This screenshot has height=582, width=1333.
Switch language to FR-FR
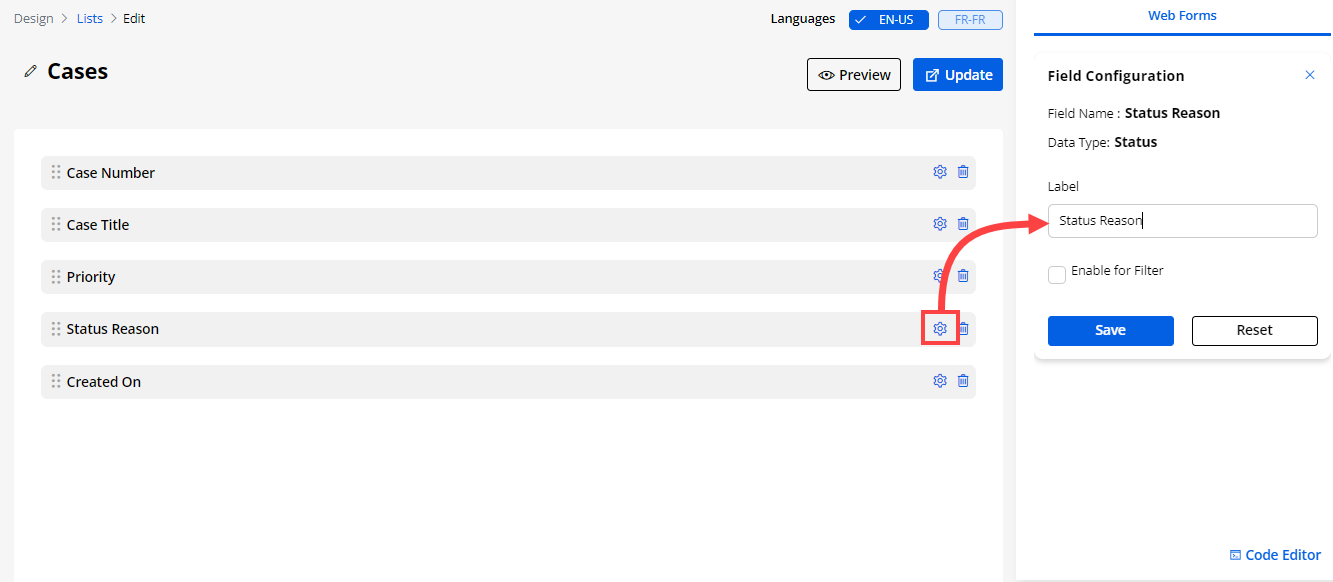coord(970,20)
